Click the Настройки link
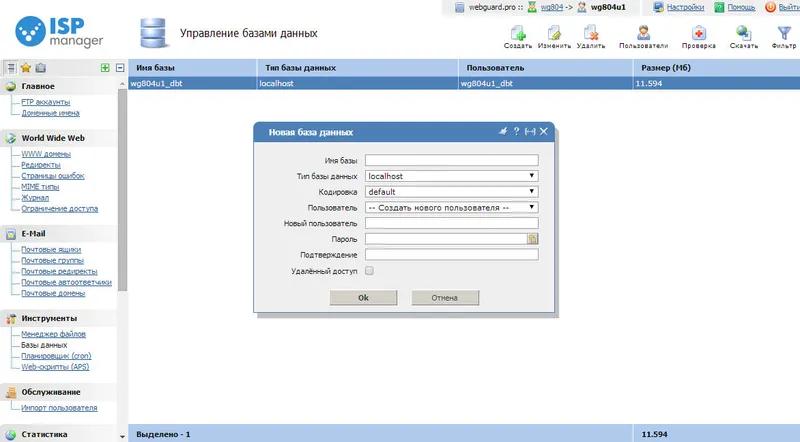The image size is (800, 442). 685,7
